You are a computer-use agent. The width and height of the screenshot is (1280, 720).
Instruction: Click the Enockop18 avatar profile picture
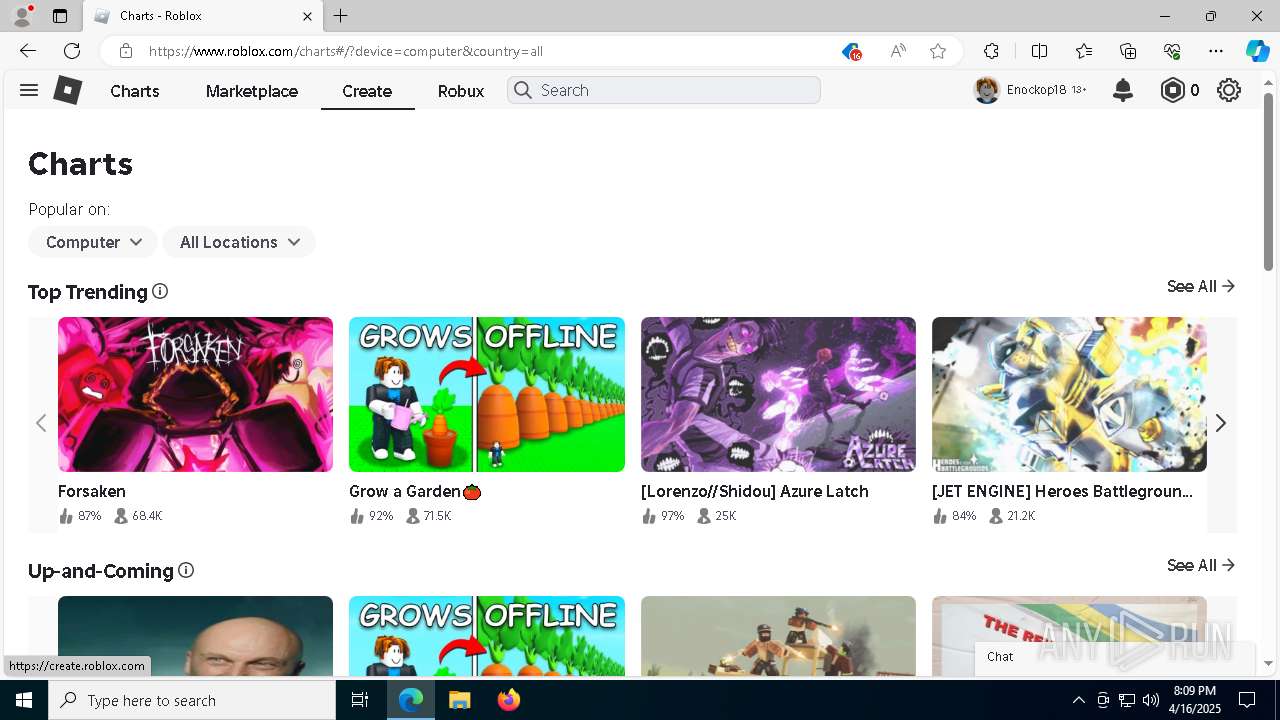pos(987,90)
